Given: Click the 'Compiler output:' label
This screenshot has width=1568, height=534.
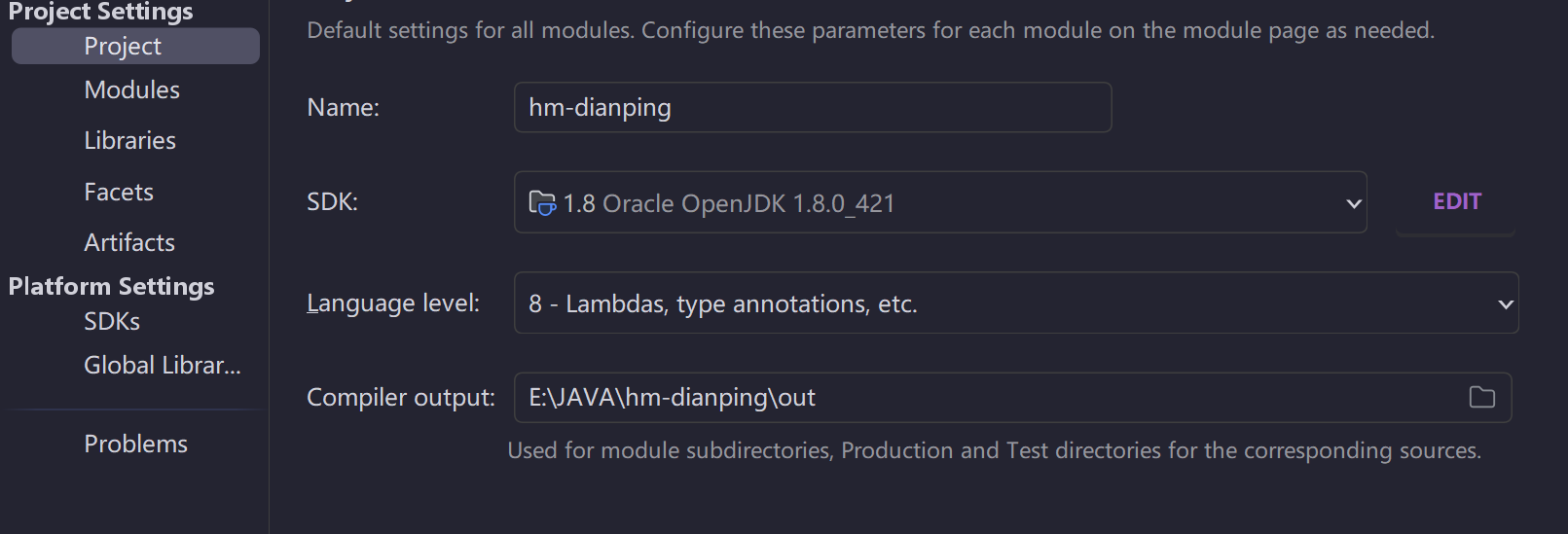Looking at the screenshot, I should (x=400, y=397).
